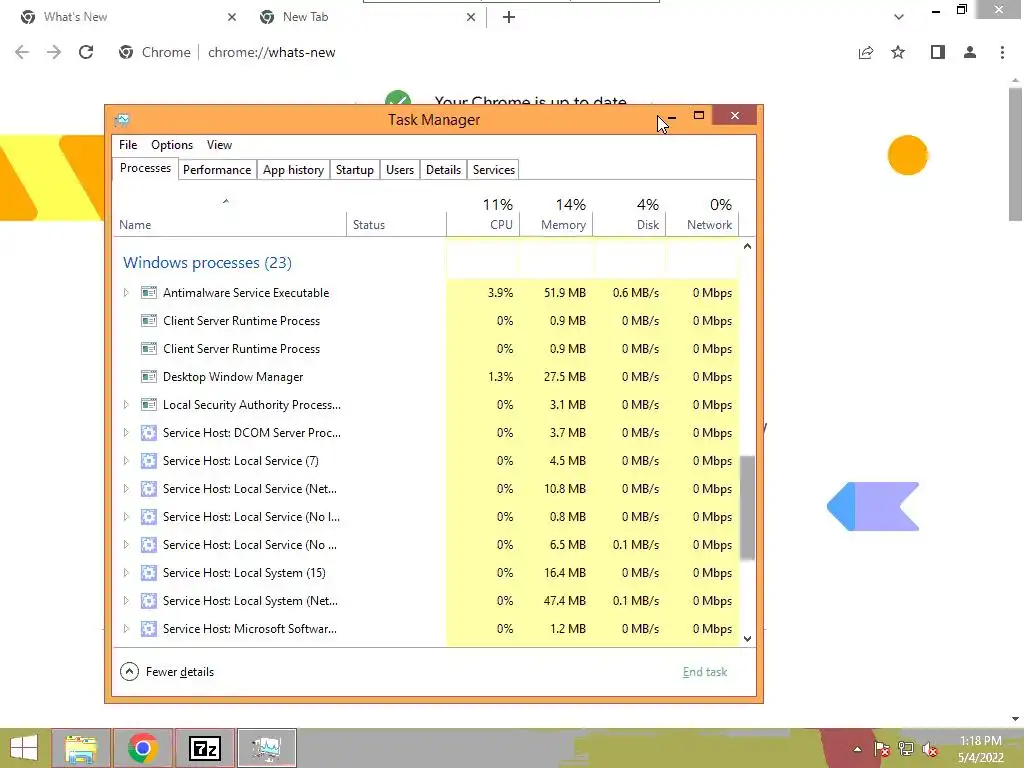
Task: Click the Service Host: Microsoft Softwar... gear icon
Action: (149, 629)
